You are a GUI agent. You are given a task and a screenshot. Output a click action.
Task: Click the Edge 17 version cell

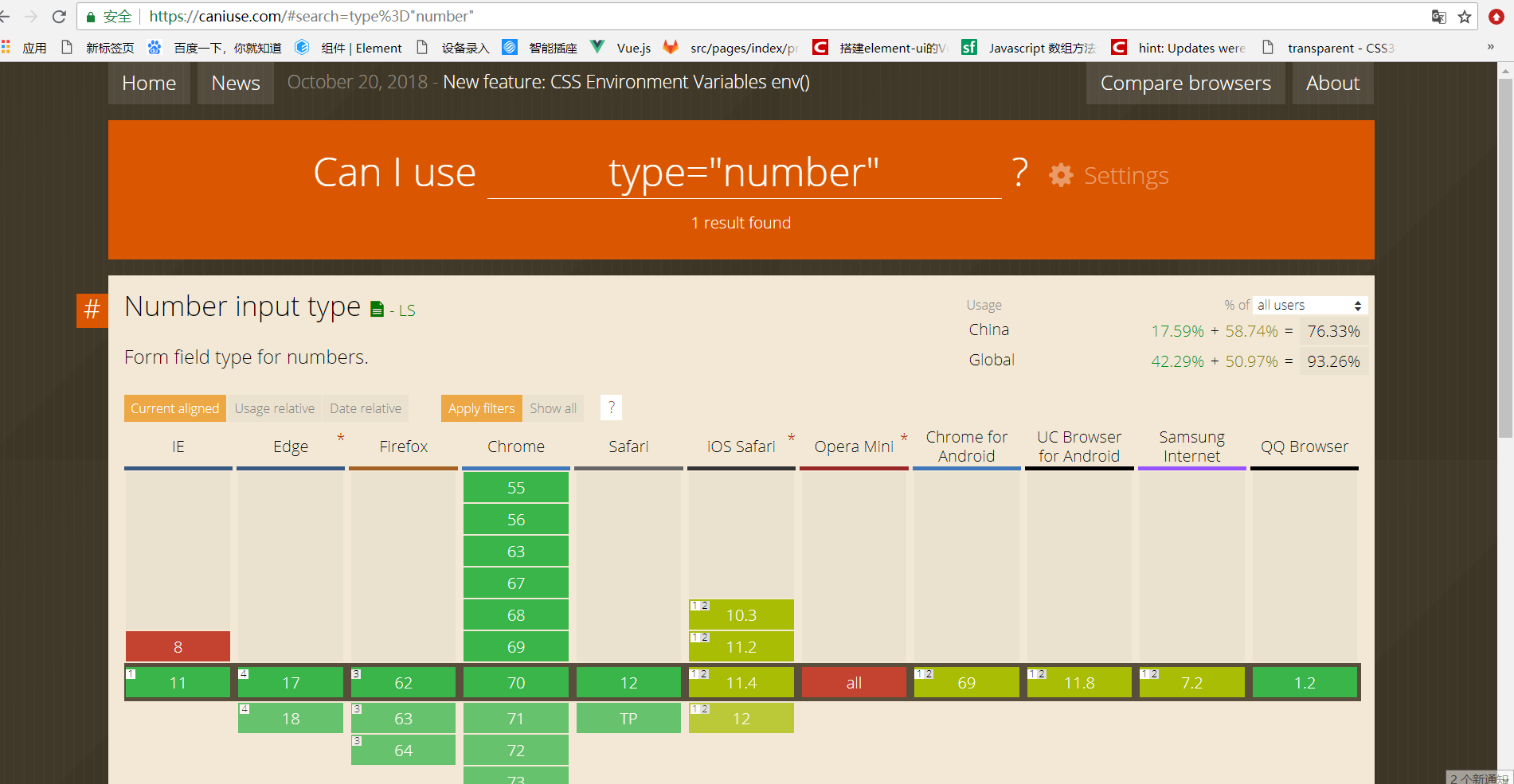(x=291, y=682)
